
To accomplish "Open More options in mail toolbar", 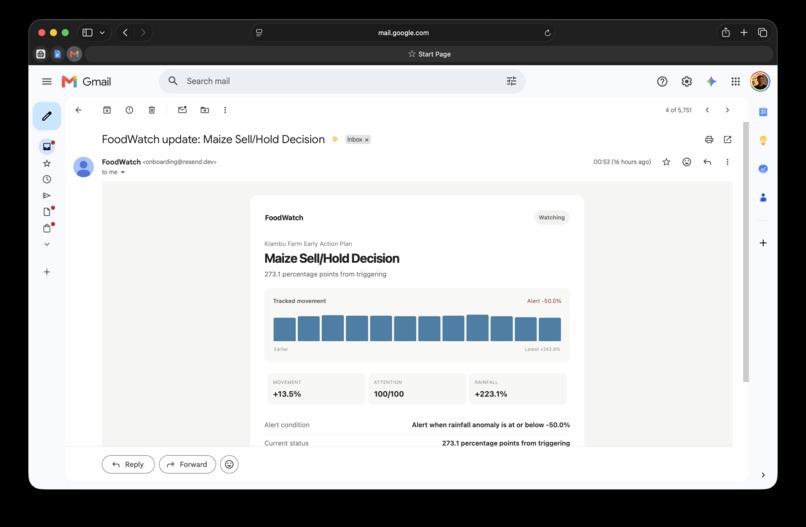I will (225, 110).
